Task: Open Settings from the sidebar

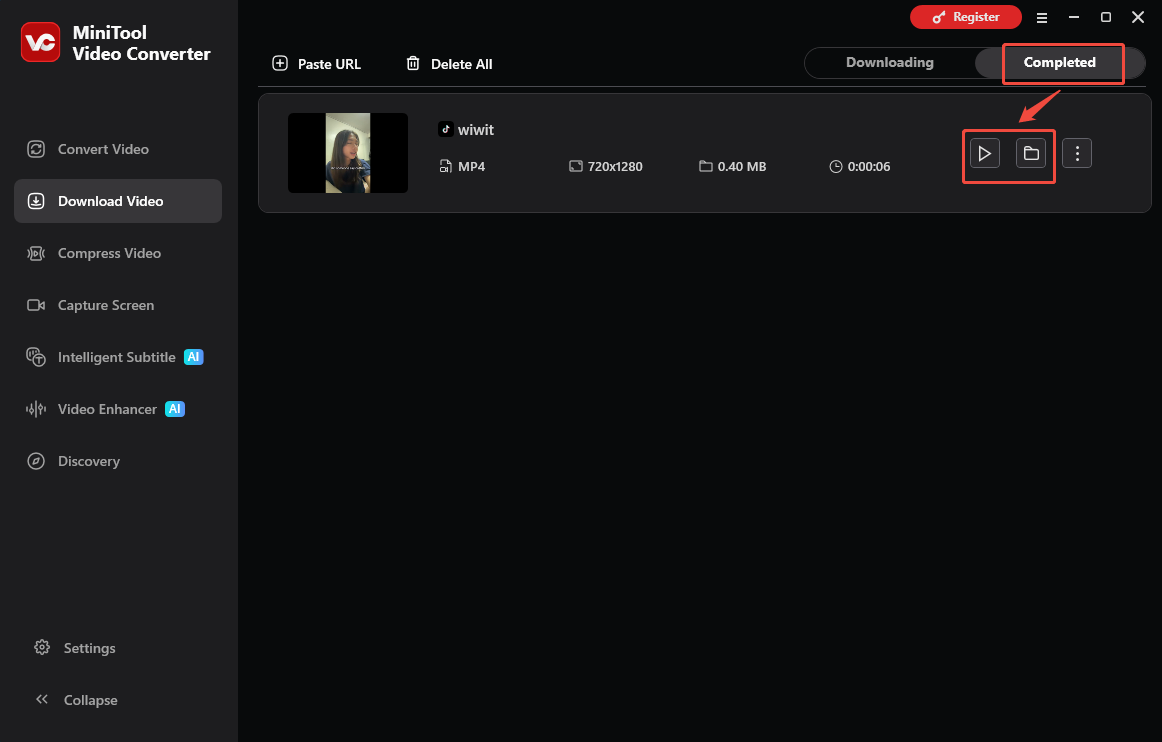Action: [75, 648]
